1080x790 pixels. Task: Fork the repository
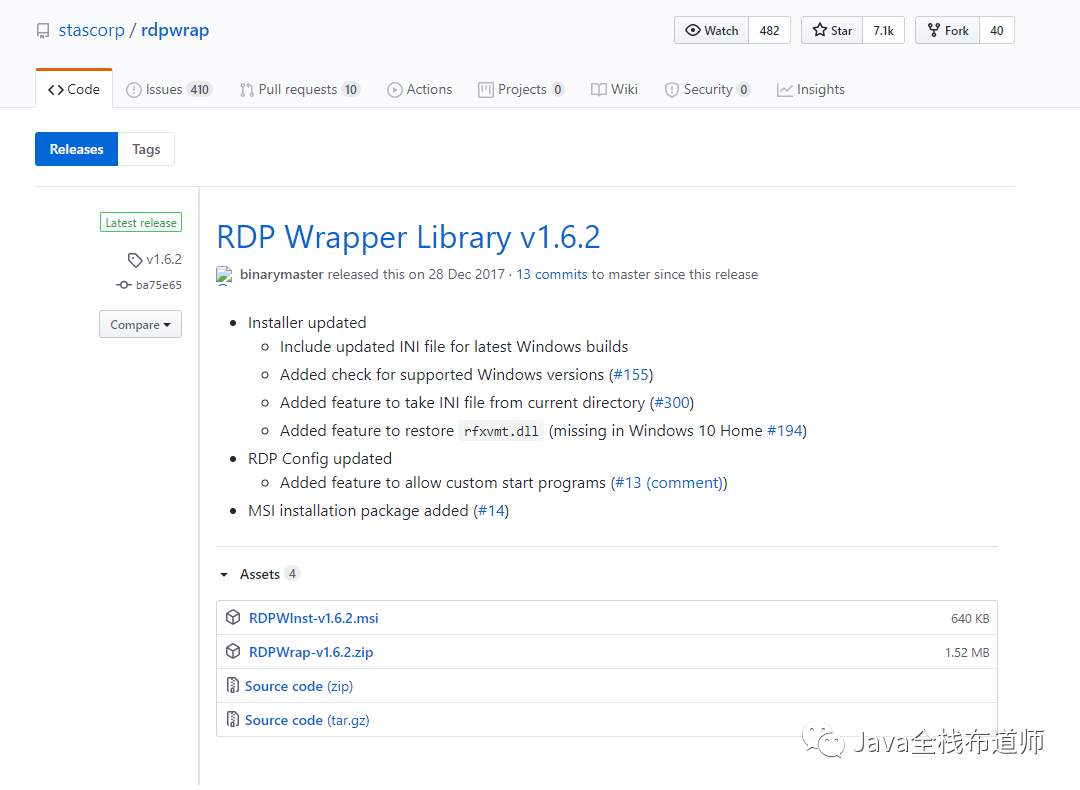(x=948, y=30)
